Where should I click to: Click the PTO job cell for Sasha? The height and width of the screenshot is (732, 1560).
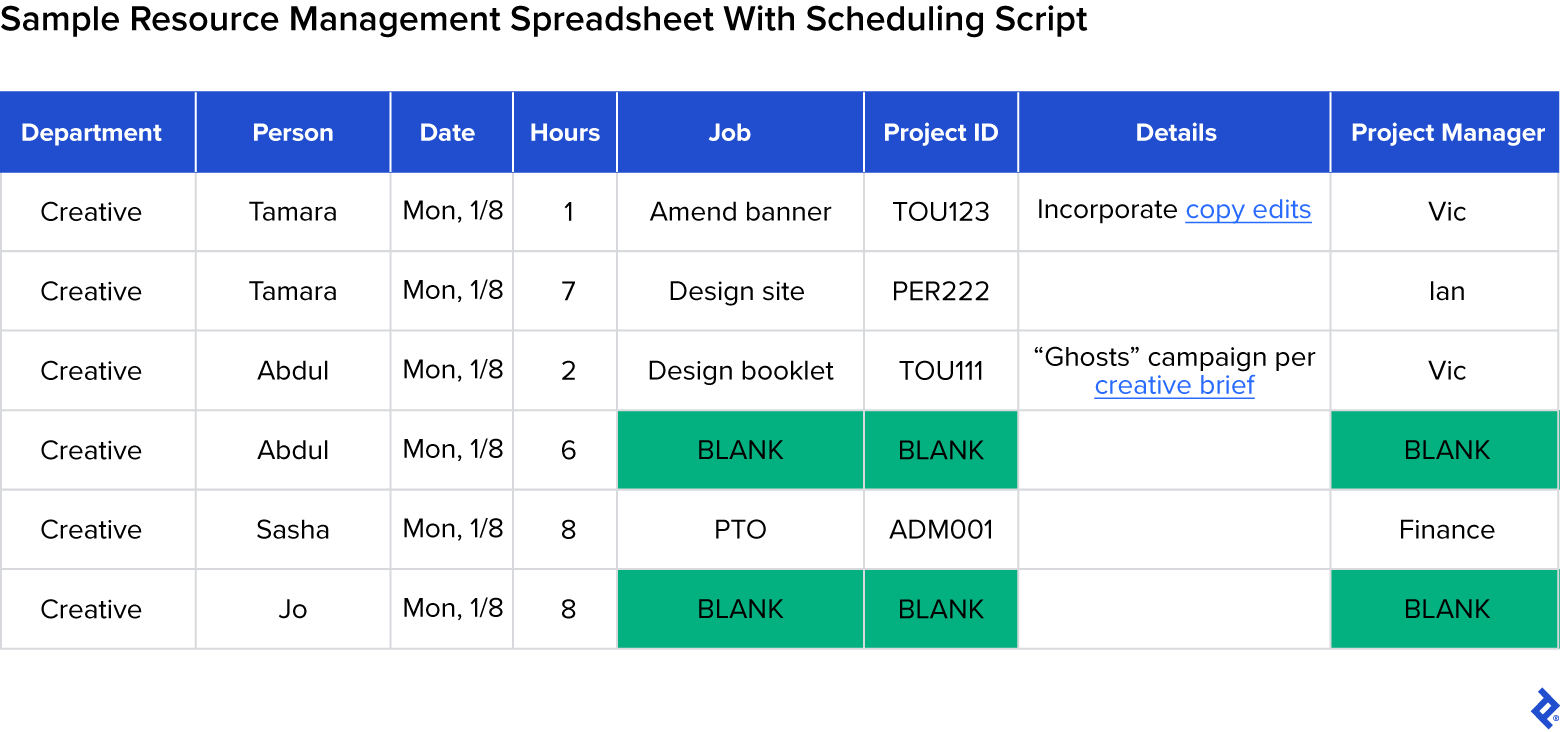click(740, 529)
